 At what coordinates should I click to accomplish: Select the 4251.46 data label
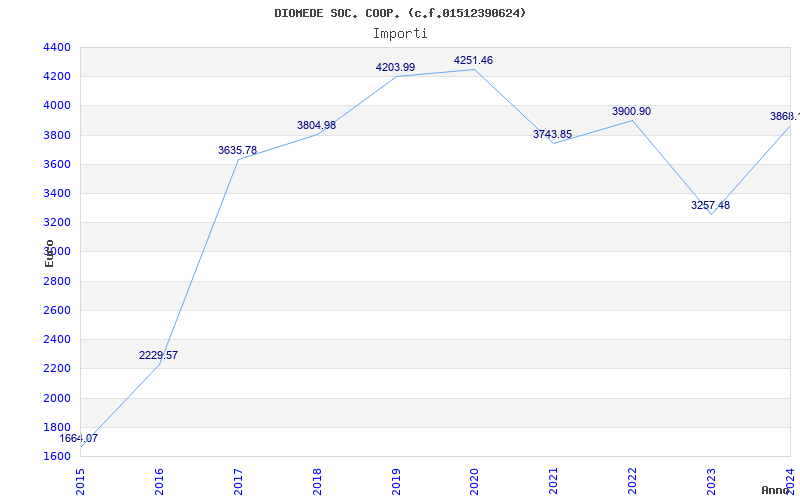(x=473, y=61)
